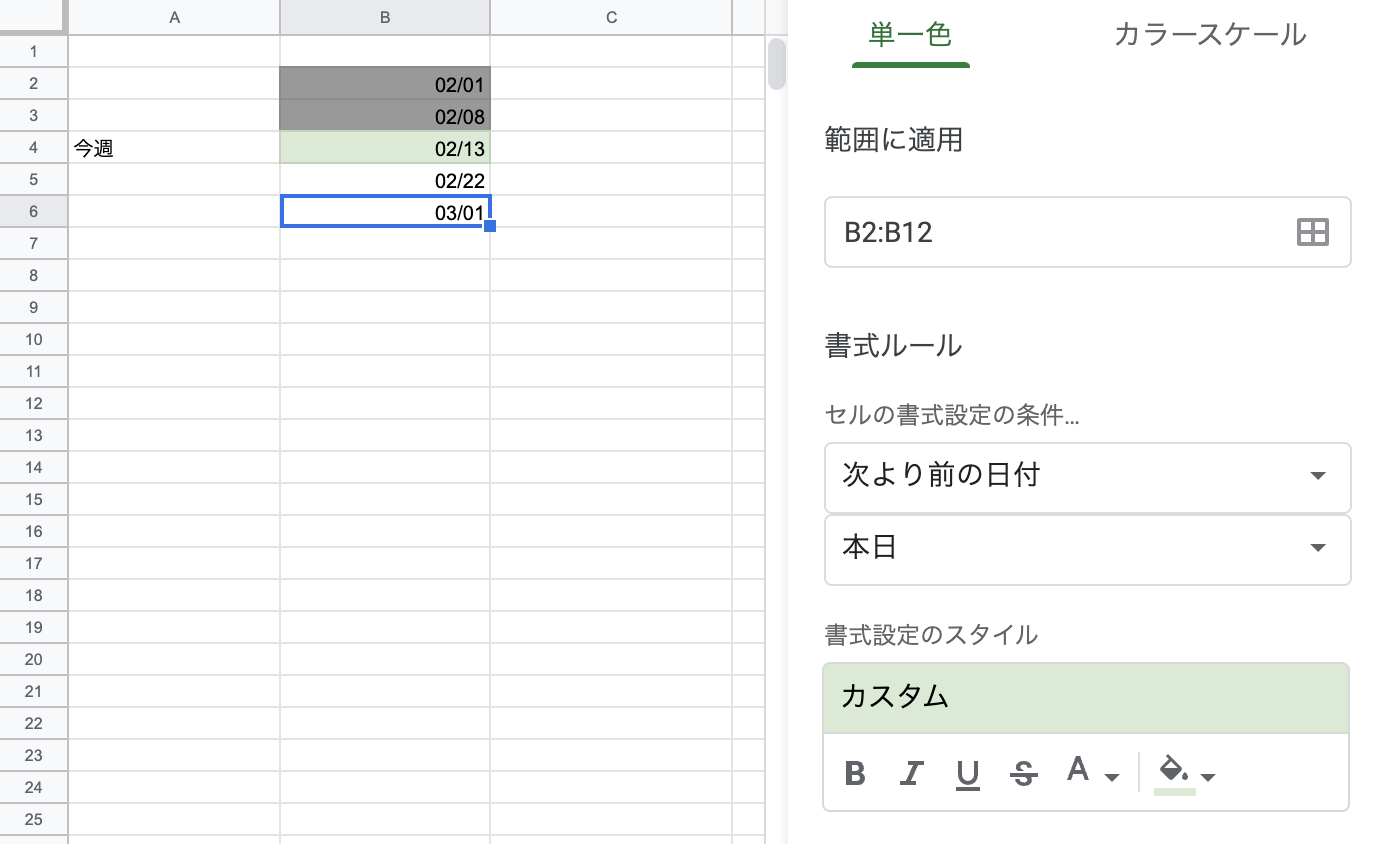Select the 今週 cell

[x=174, y=148]
